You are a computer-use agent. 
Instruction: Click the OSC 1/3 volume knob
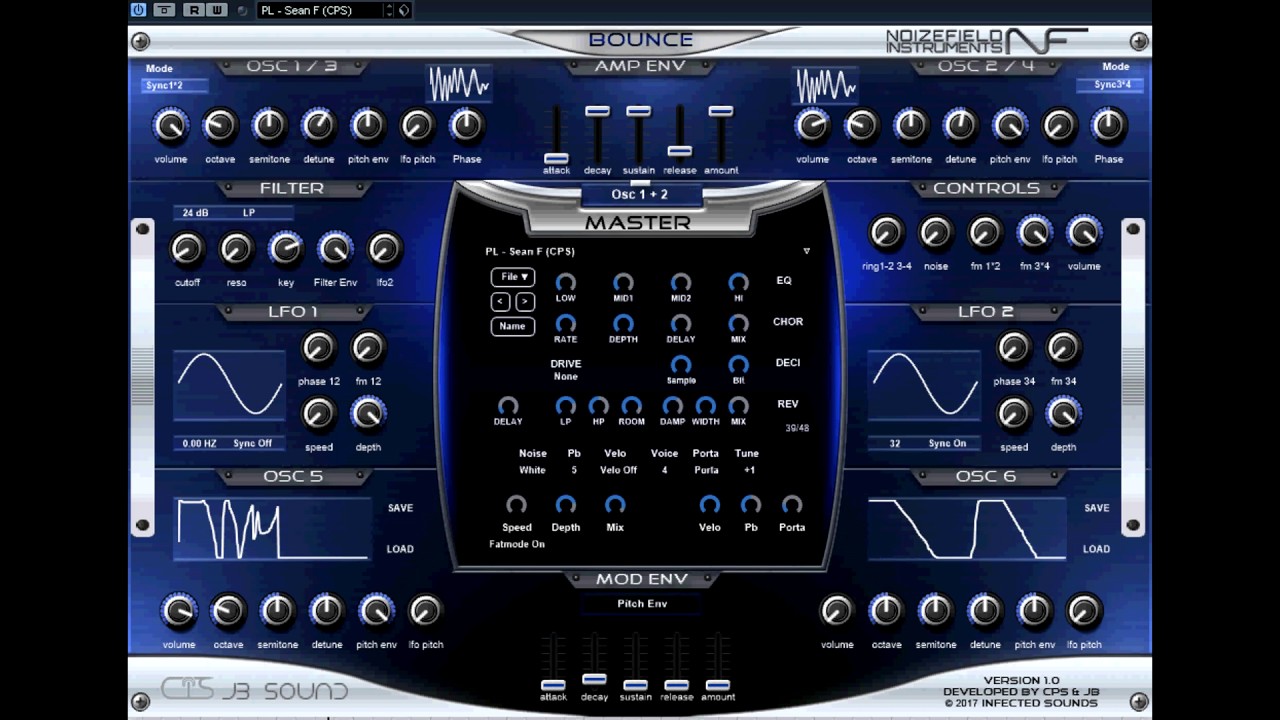[x=170, y=126]
